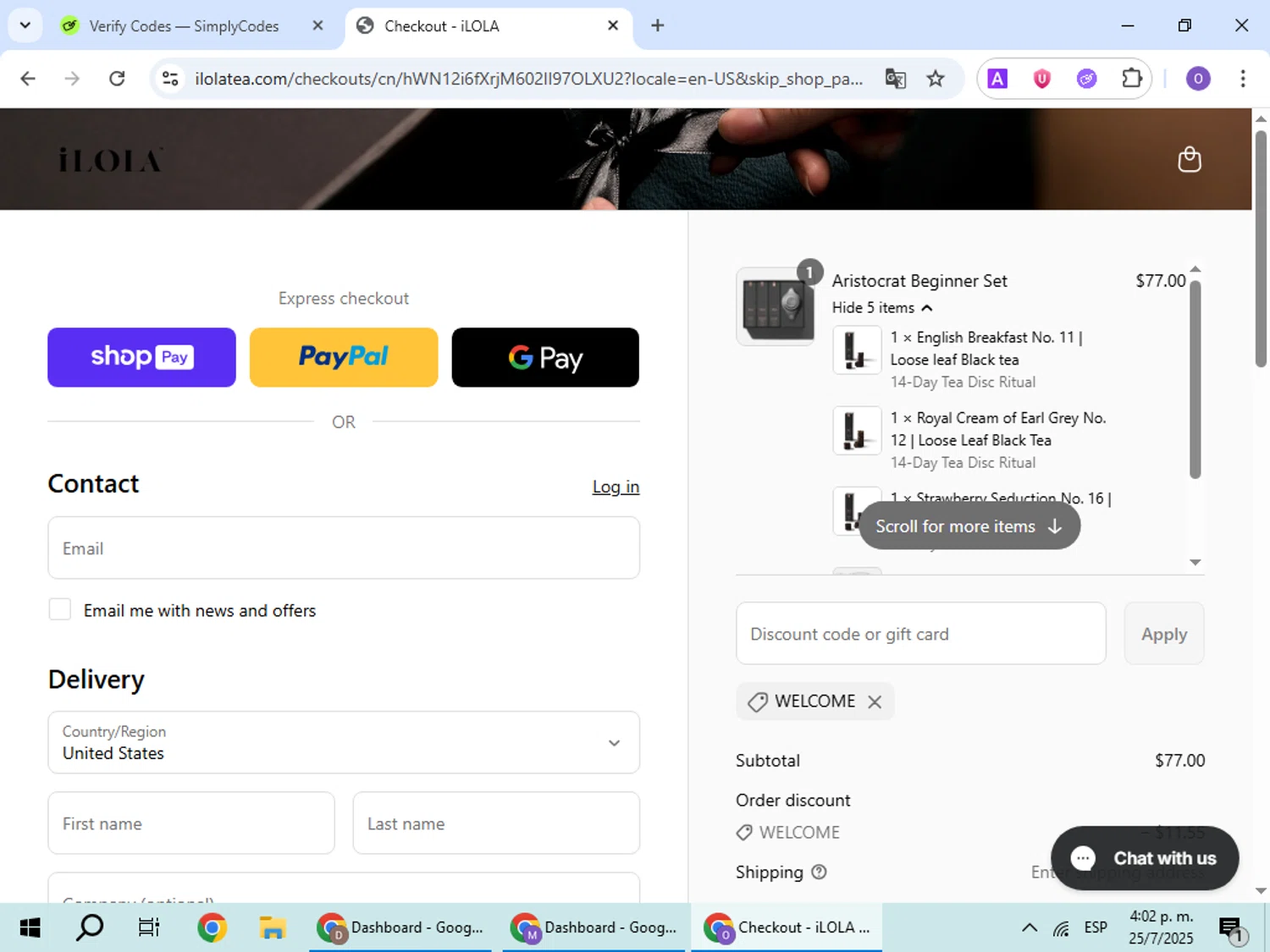The width and height of the screenshot is (1270, 952).
Task: Click the English Breakfast No. 11 thumbnail
Action: [x=857, y=349]
